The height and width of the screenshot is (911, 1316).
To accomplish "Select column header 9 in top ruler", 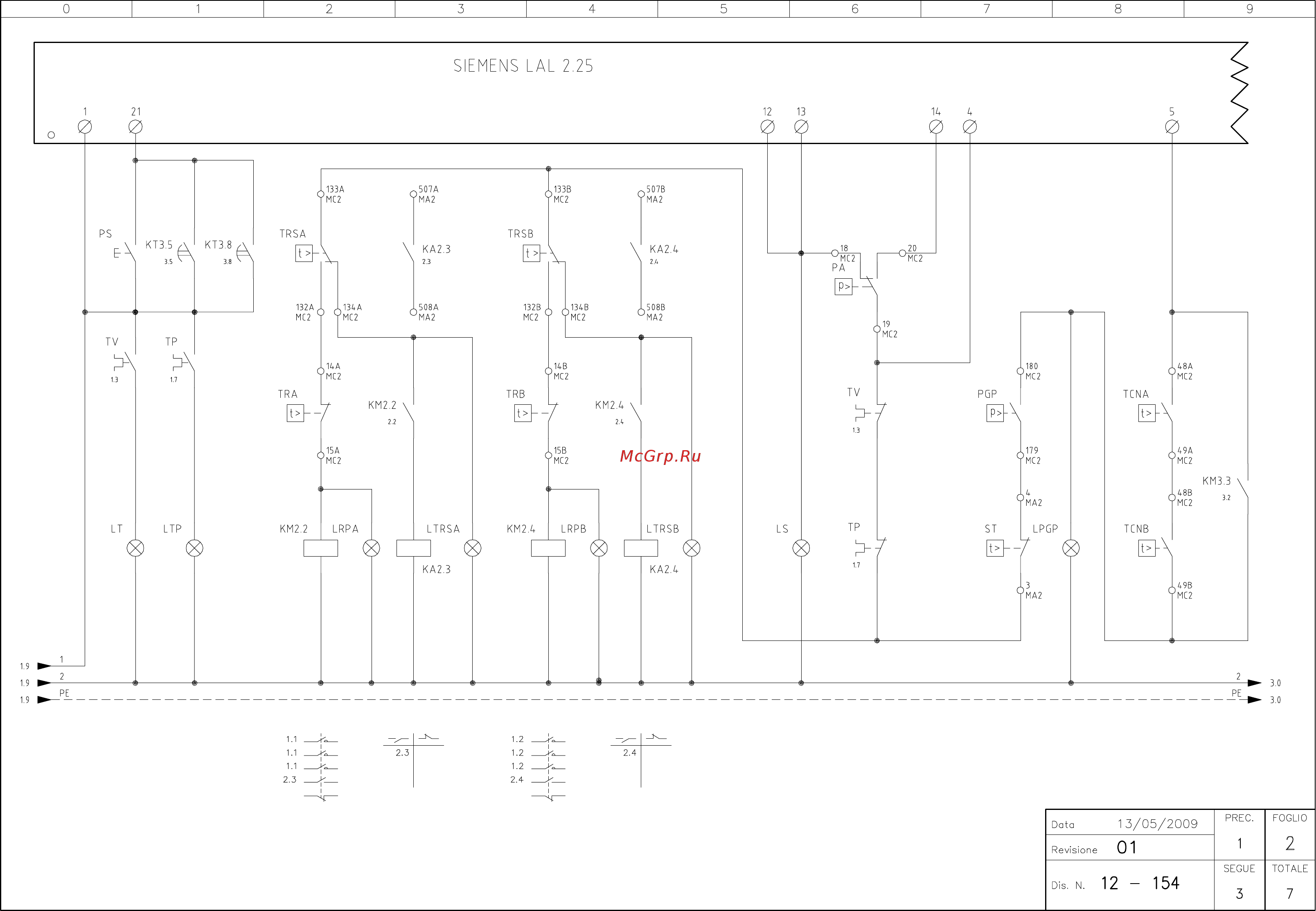I will (1250, 9).
